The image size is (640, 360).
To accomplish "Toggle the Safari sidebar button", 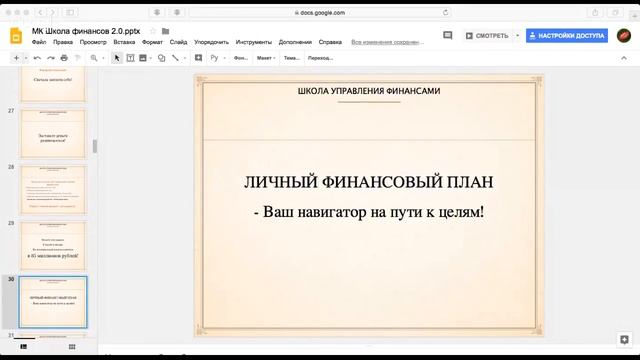I will (70, 13).
